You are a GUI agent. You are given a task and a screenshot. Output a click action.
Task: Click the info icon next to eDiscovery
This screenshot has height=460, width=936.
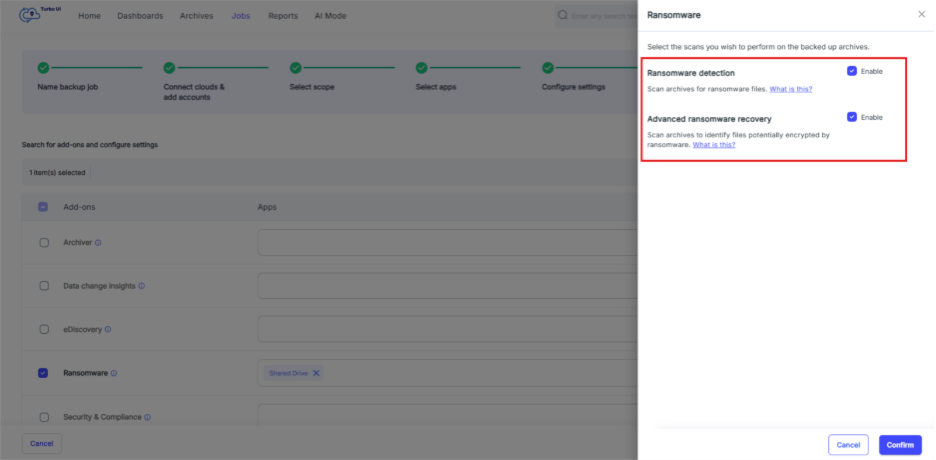108,329
